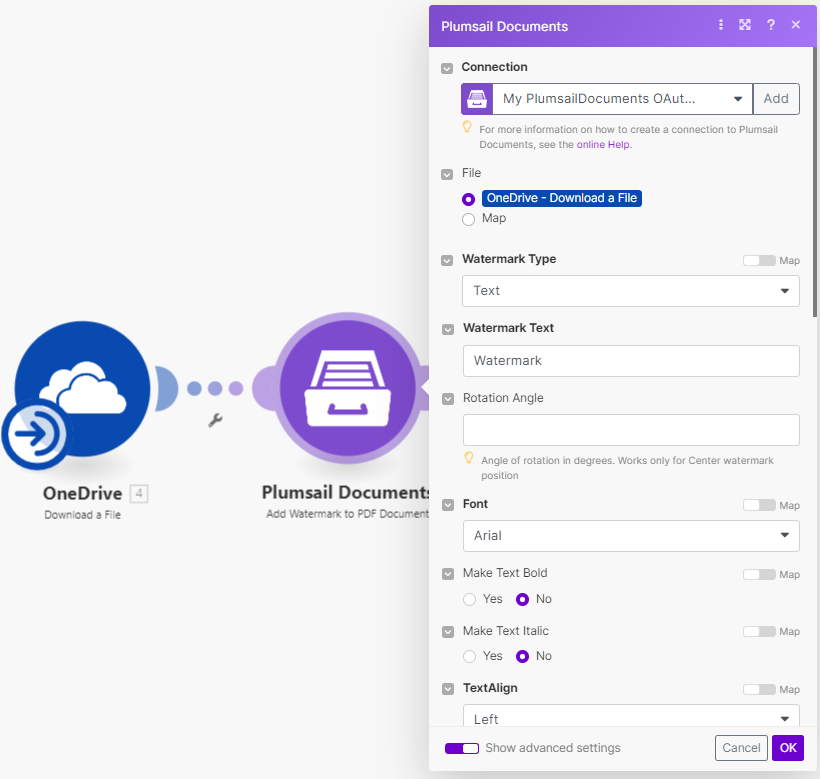This screenshot has width=820, height=779.
Task: Collapse the File field arrow
Action: click(x=447, y=174)
